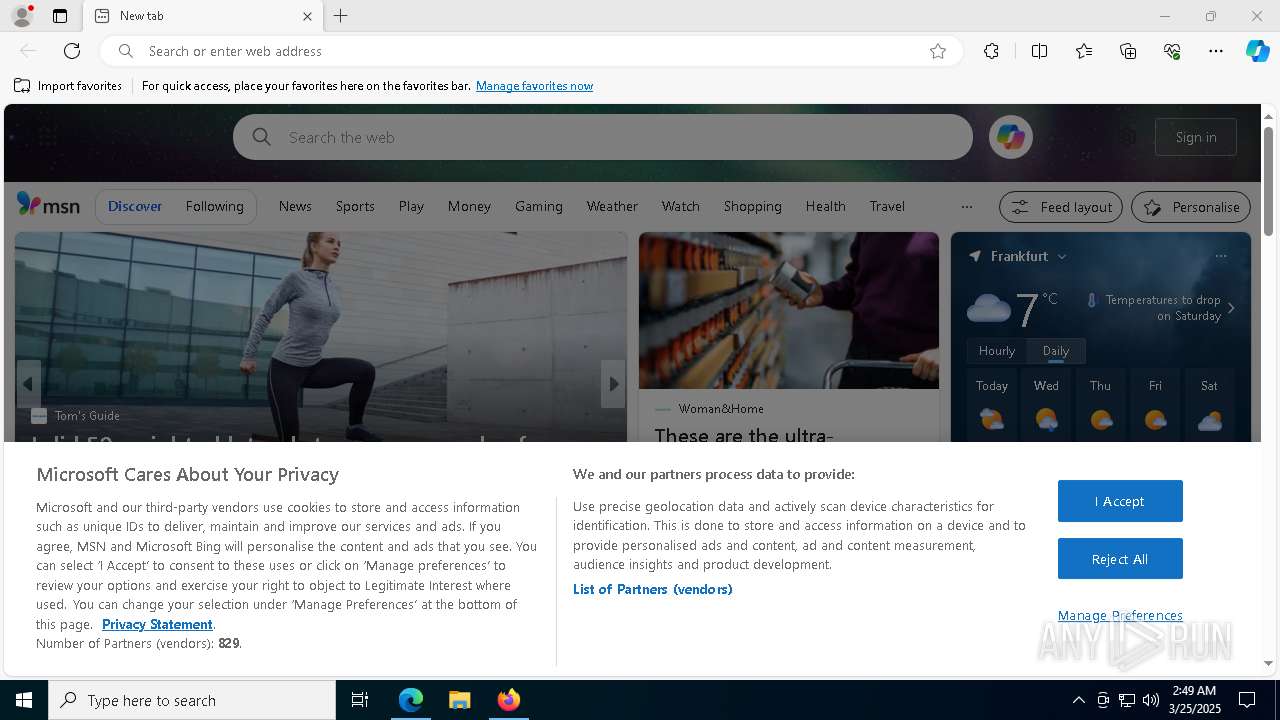The image size is (1280, 720).
Task: Show hidden system tray icons
Action: tap(1078, 700)
